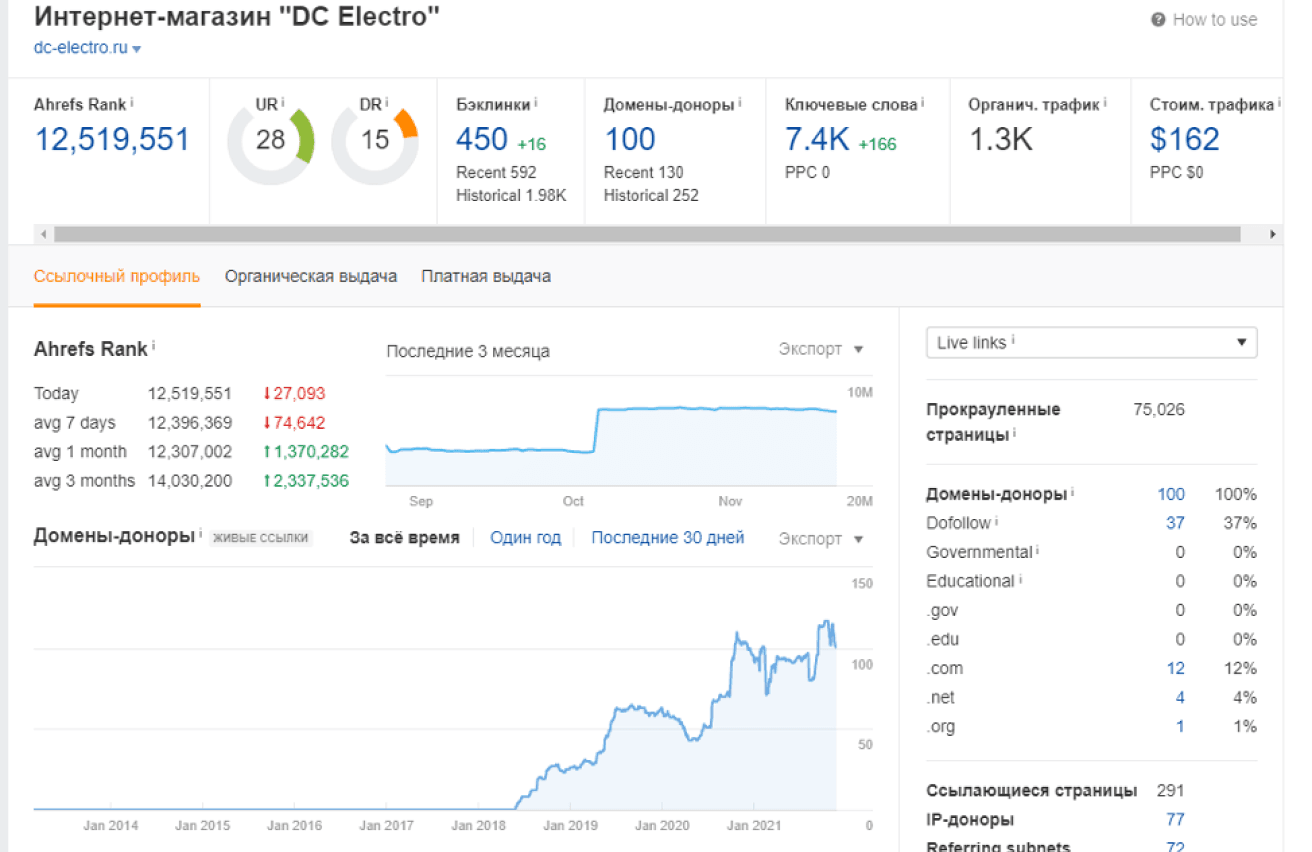Click the avg 1 month rank row
Screen dimensions: 1312x852
pyautogui.click(x=192, y=452)
